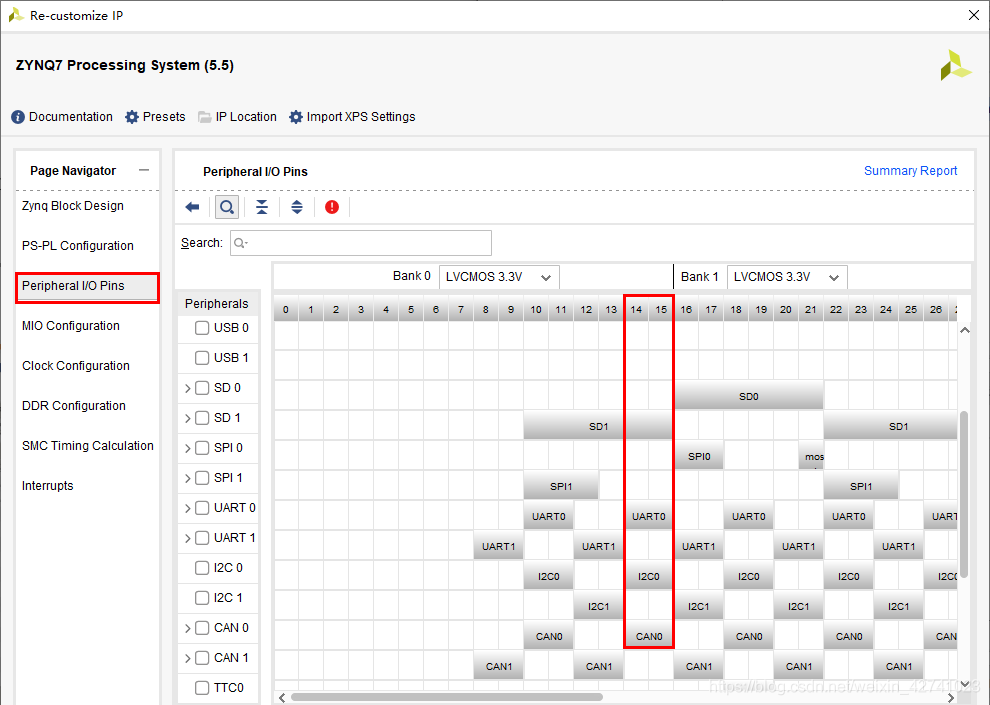
Task: Click the collapse all toolbar icon
Action: 262,207
